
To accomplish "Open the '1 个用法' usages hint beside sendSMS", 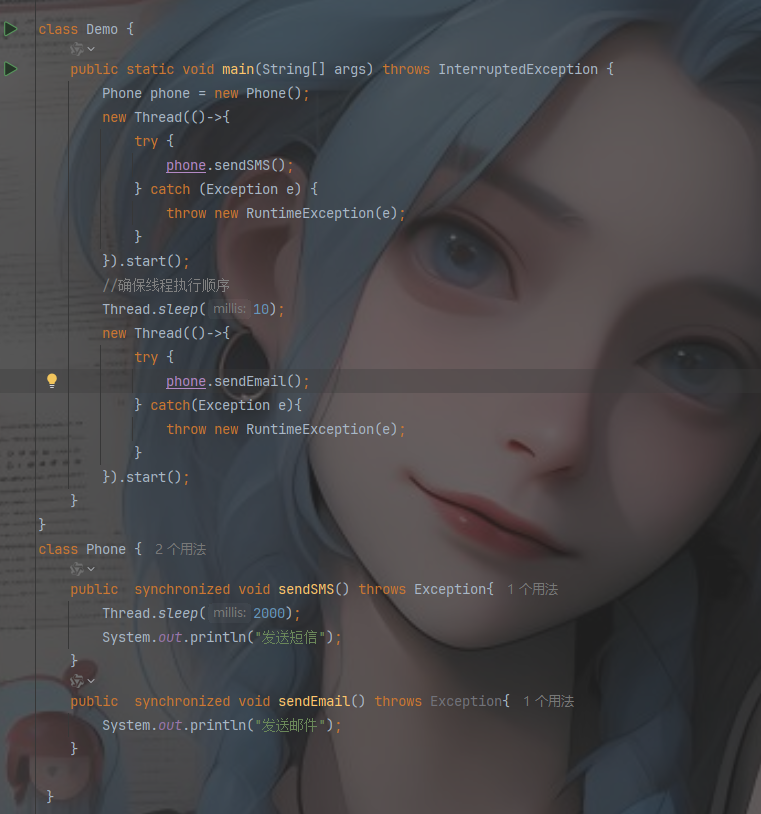I will (x=532, y=589).
